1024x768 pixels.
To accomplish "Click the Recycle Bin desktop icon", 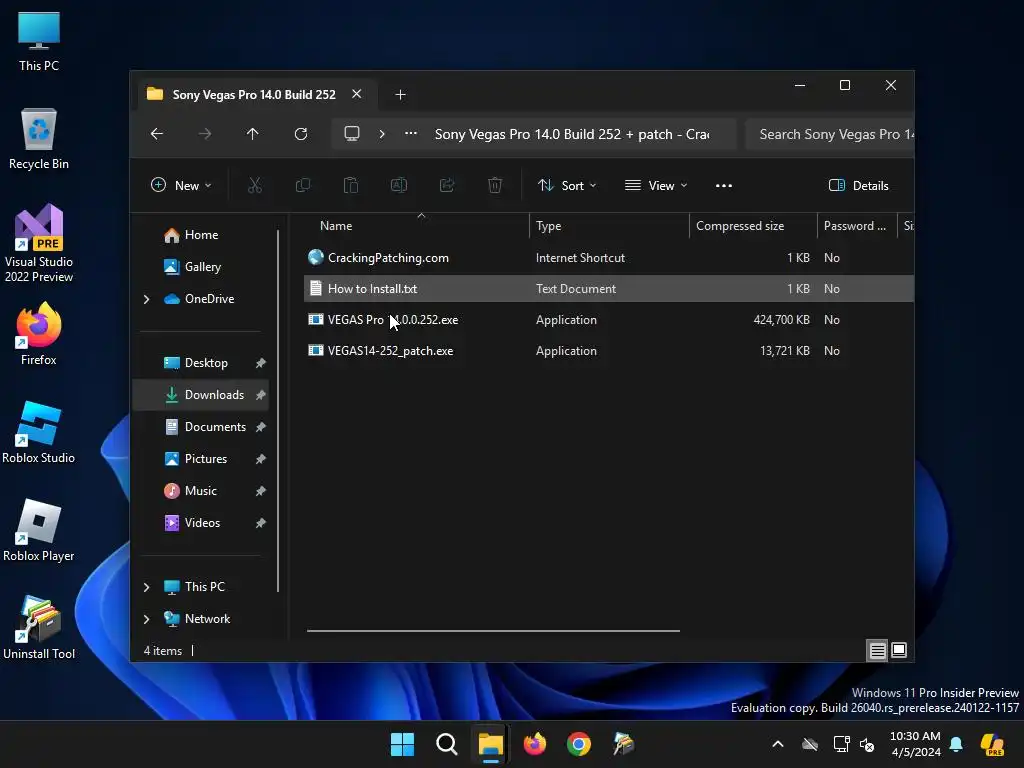I will (x=39, y=139).
